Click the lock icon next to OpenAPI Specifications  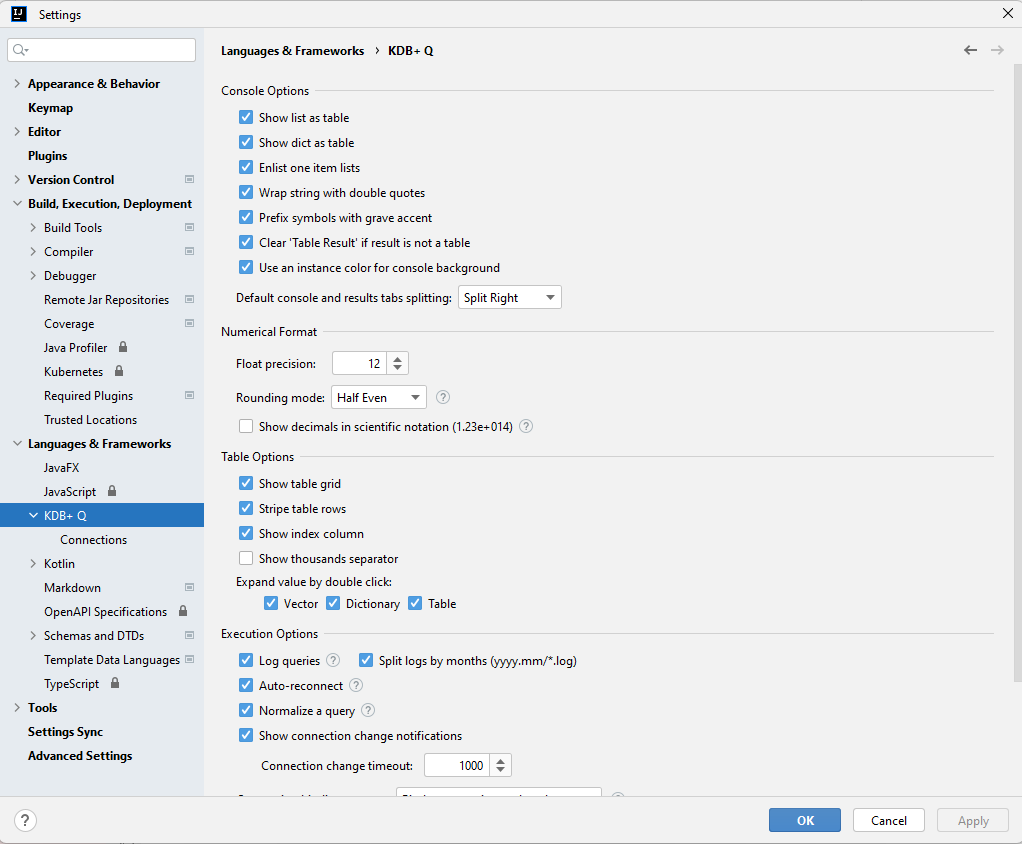(x=183, y=611)
